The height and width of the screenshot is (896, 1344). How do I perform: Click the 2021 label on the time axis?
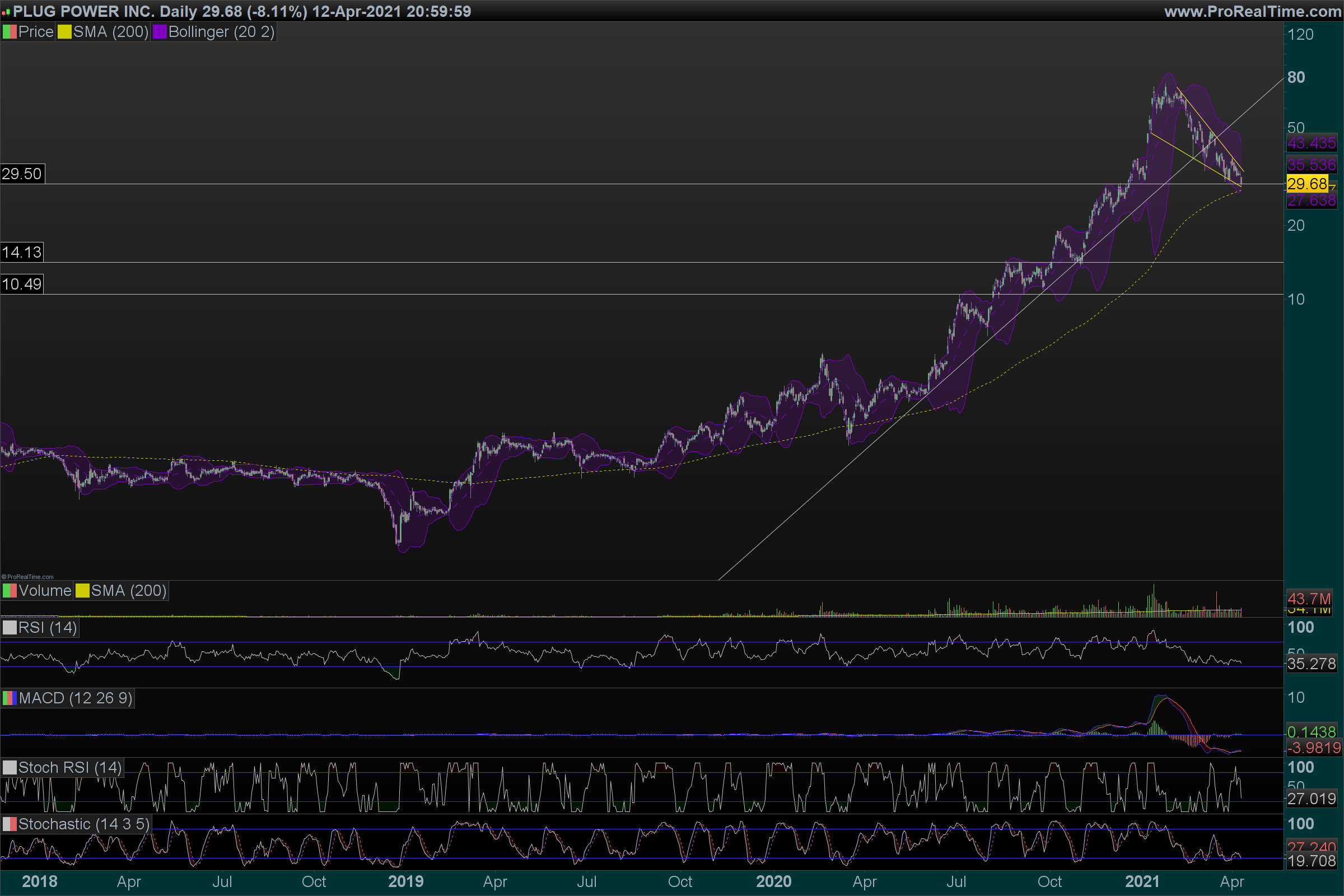click(x=1142, y=881)
